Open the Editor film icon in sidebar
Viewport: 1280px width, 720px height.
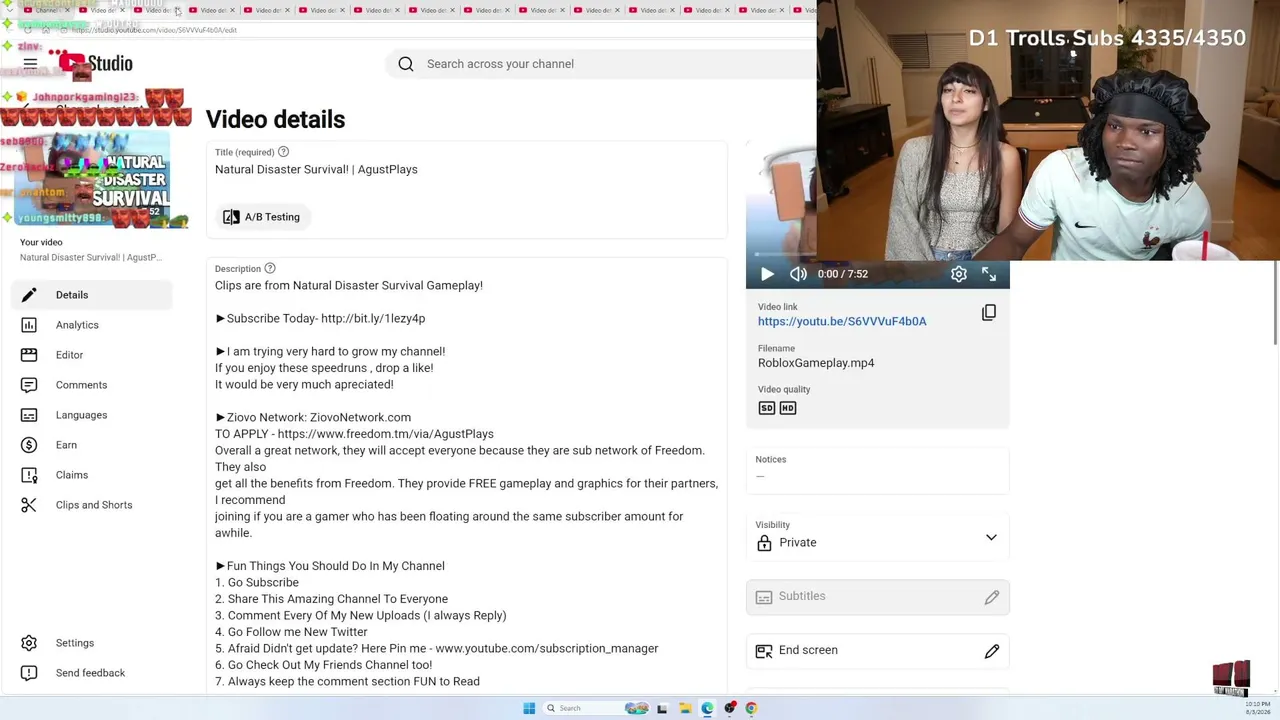coord(29,355)
